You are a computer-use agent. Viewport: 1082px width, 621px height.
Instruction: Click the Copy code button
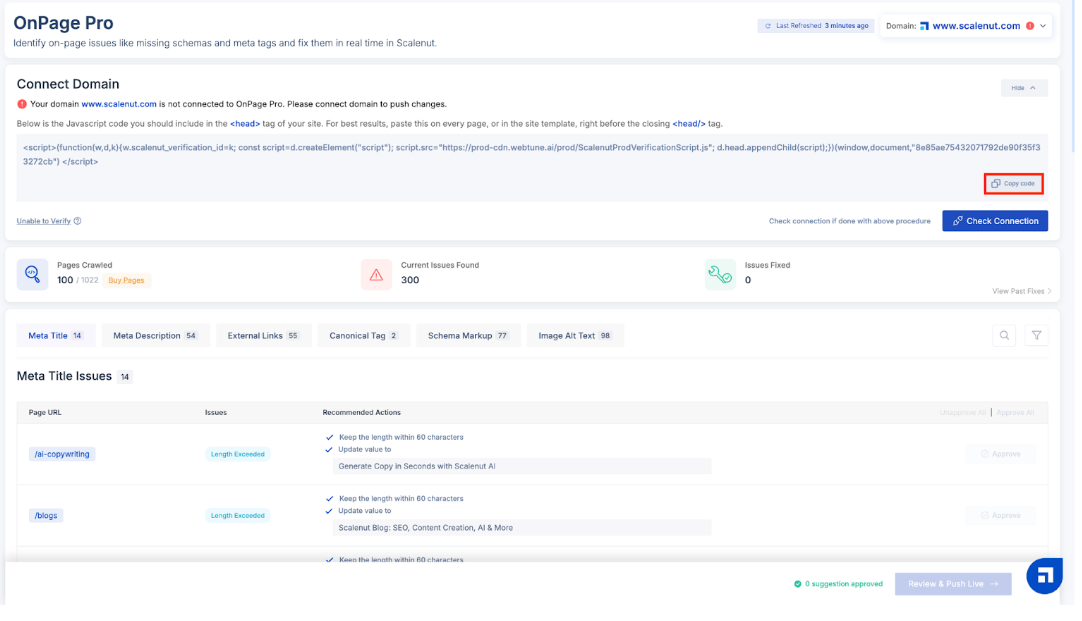1013,184
